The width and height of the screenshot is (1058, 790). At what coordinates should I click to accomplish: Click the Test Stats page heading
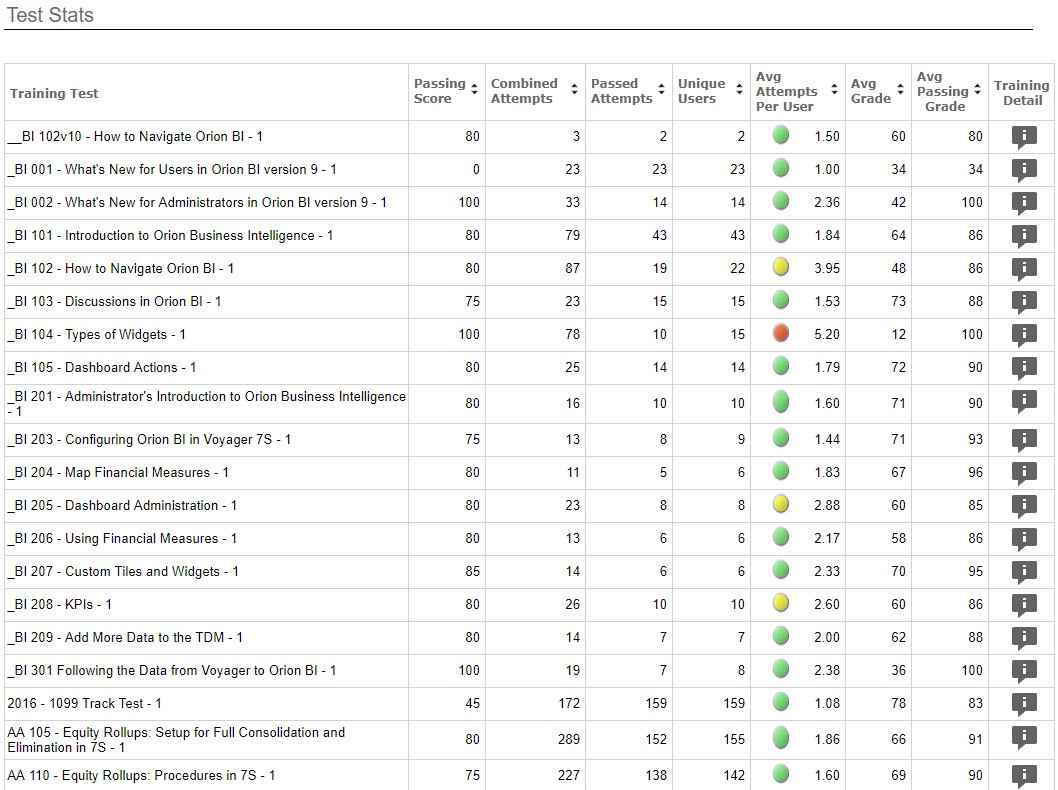tap(50, 15)
